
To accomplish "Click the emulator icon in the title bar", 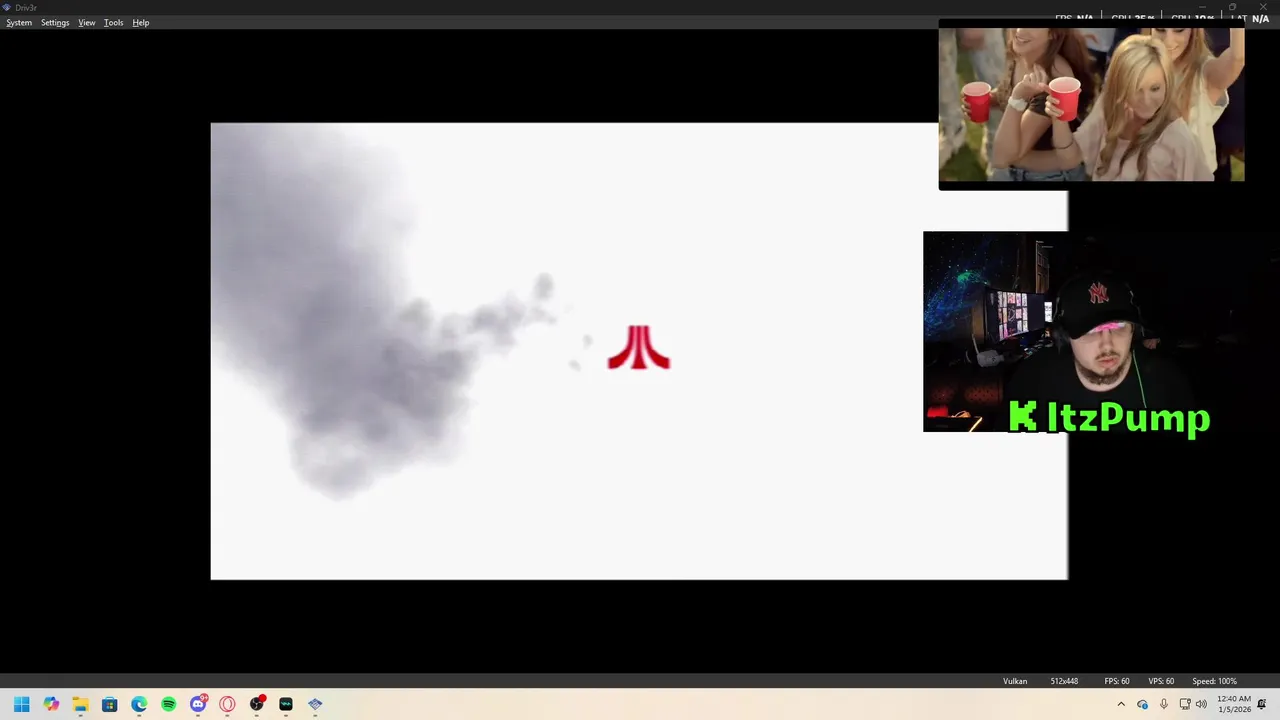I will coord(7,7).
